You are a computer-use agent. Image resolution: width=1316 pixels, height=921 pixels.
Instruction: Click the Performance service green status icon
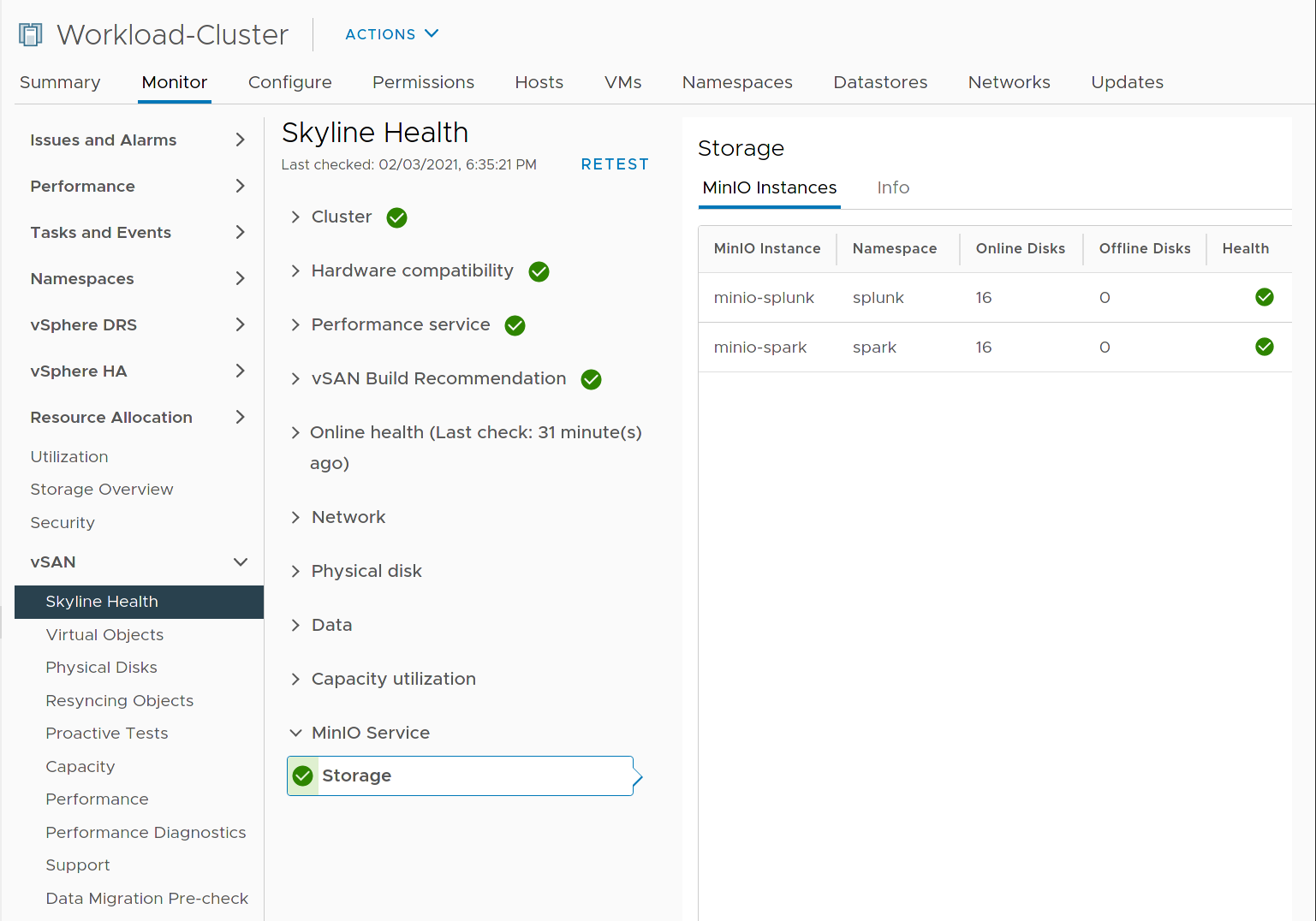[x=515, y=325]
